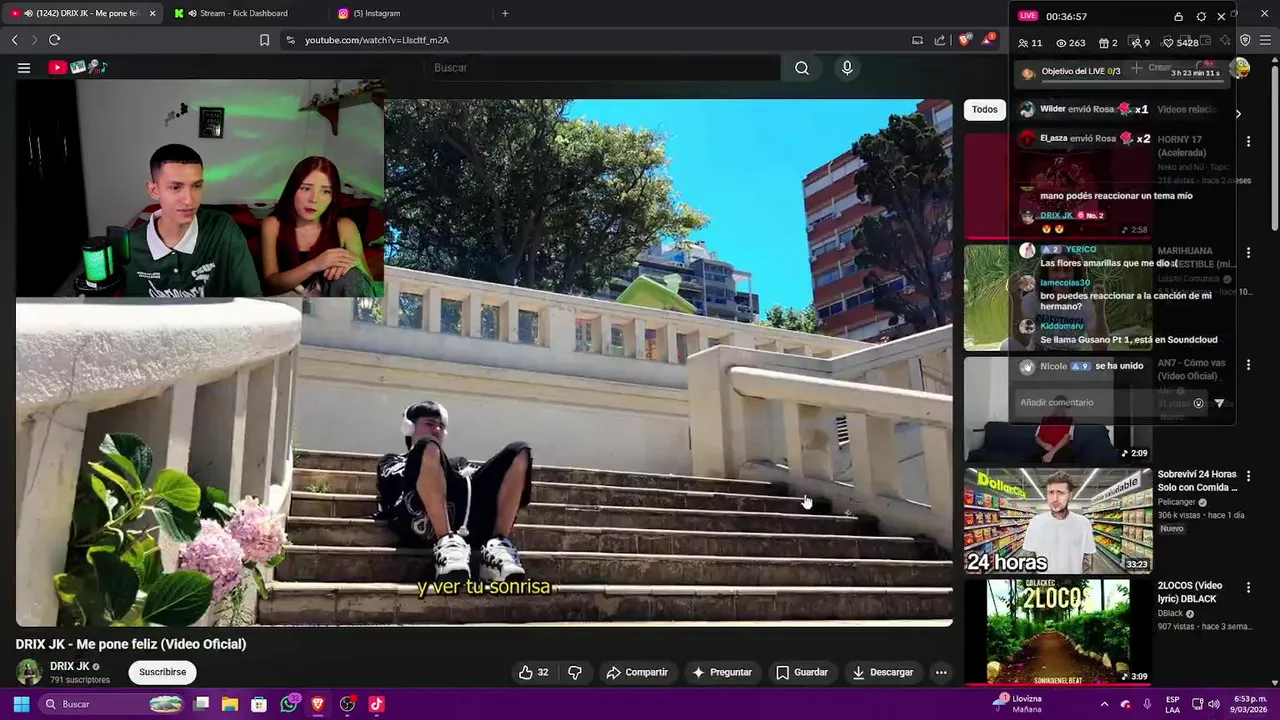The image size is (1280, 720).
Task: Open the Sobreviví 24 Horas video thumbnail
Action: coord(1058,520)
